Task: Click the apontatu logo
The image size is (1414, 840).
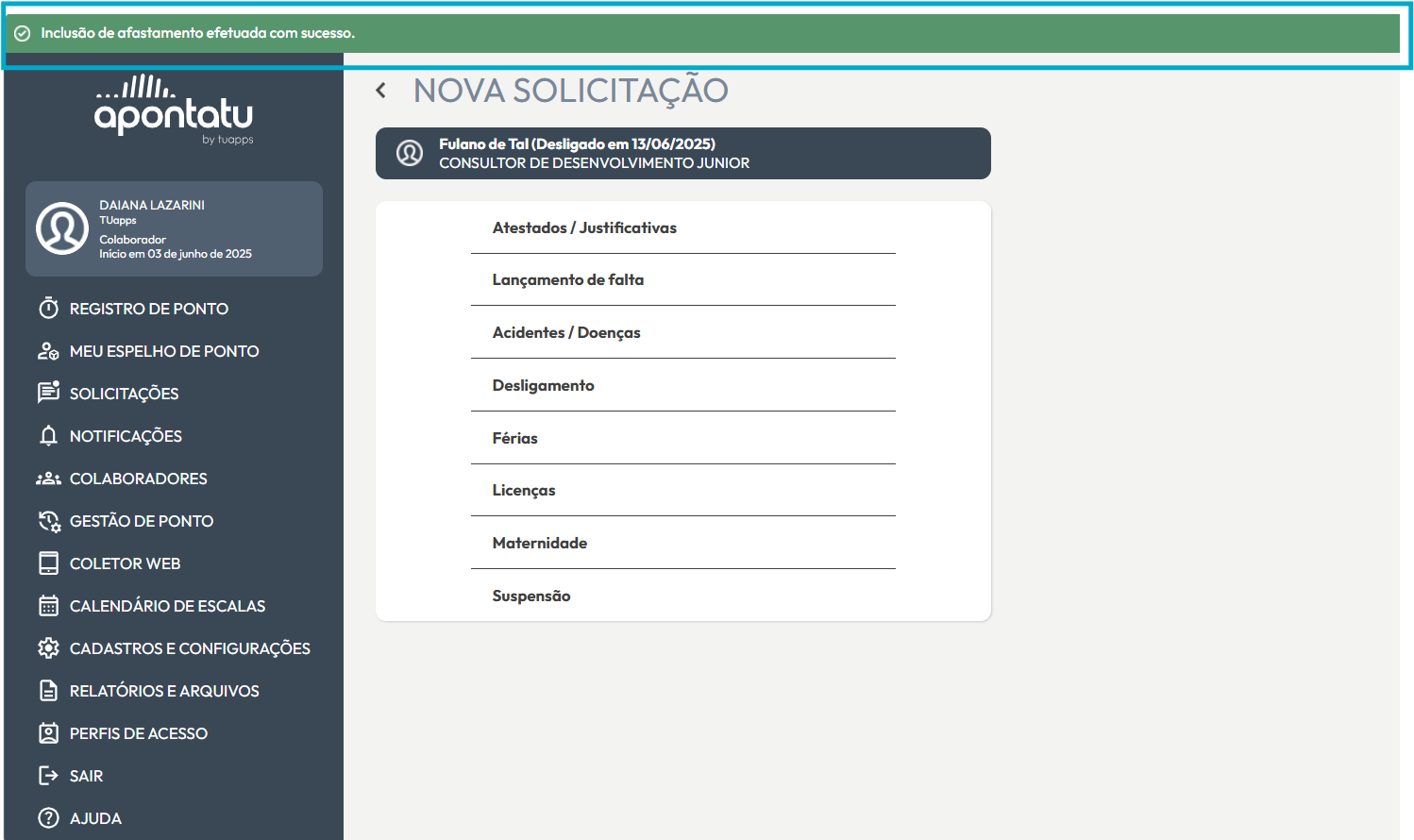Action: point(174,109)
